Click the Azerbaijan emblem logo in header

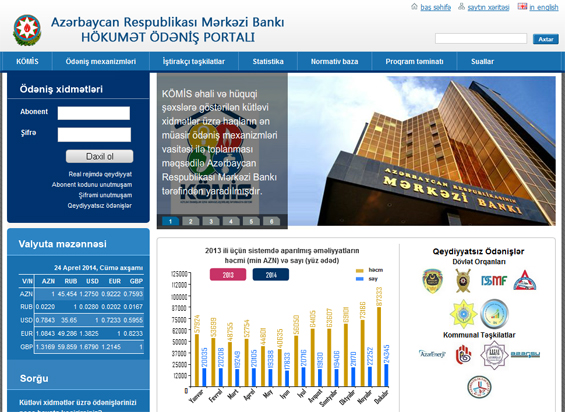point(27,30)
